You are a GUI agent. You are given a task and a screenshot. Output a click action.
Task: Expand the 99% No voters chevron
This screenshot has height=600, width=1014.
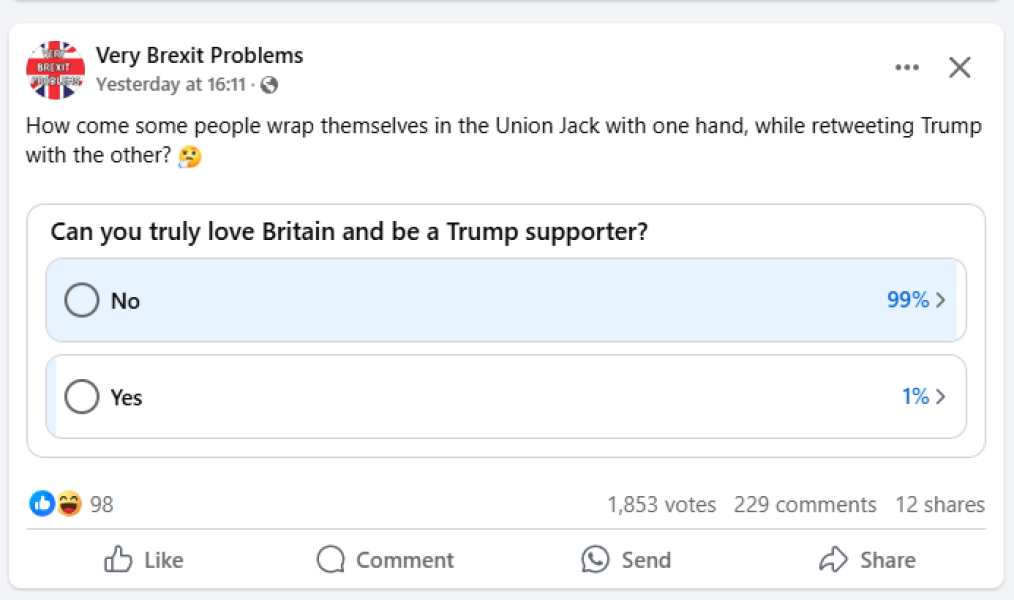(x=940, y=300)
